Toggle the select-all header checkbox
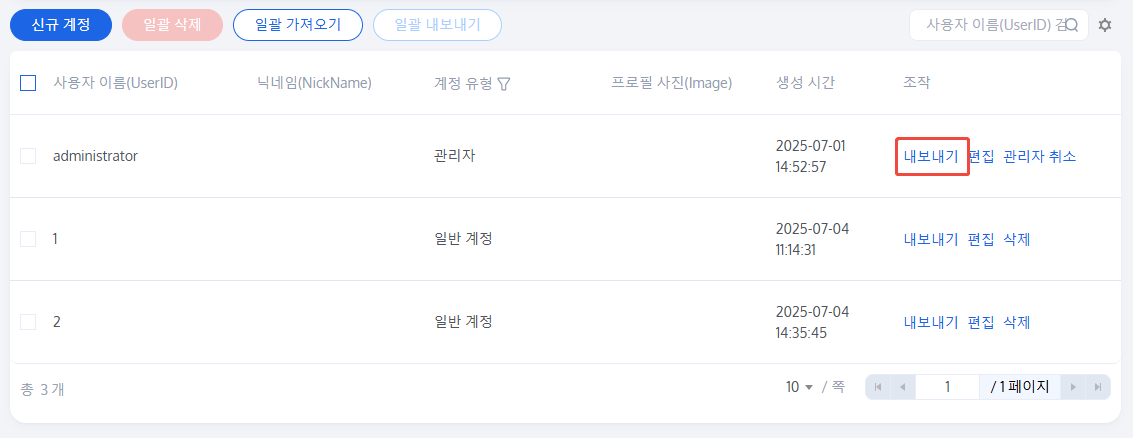1133x438 pixels. point(28,83)
